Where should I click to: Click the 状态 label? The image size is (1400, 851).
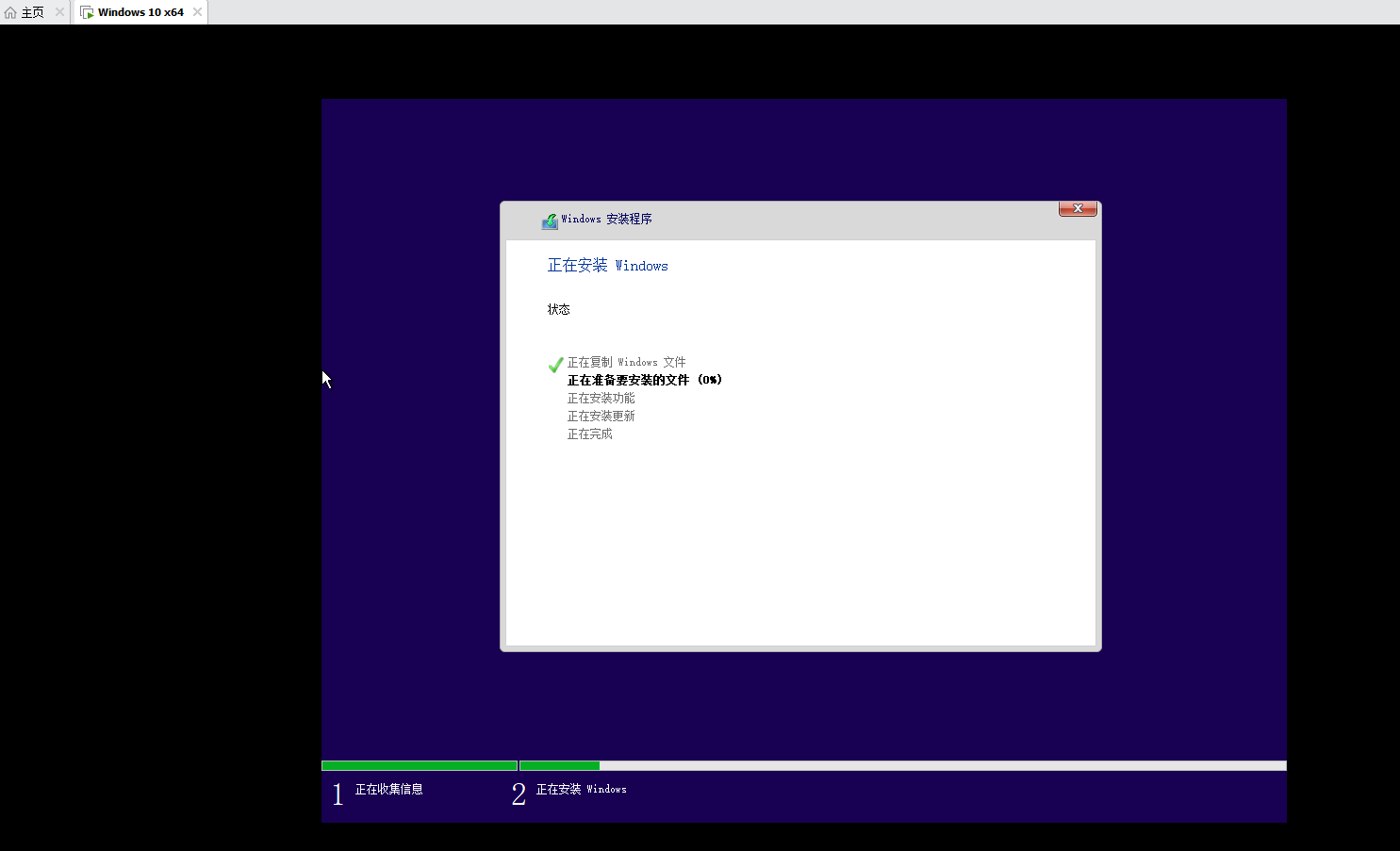point(559,309)
